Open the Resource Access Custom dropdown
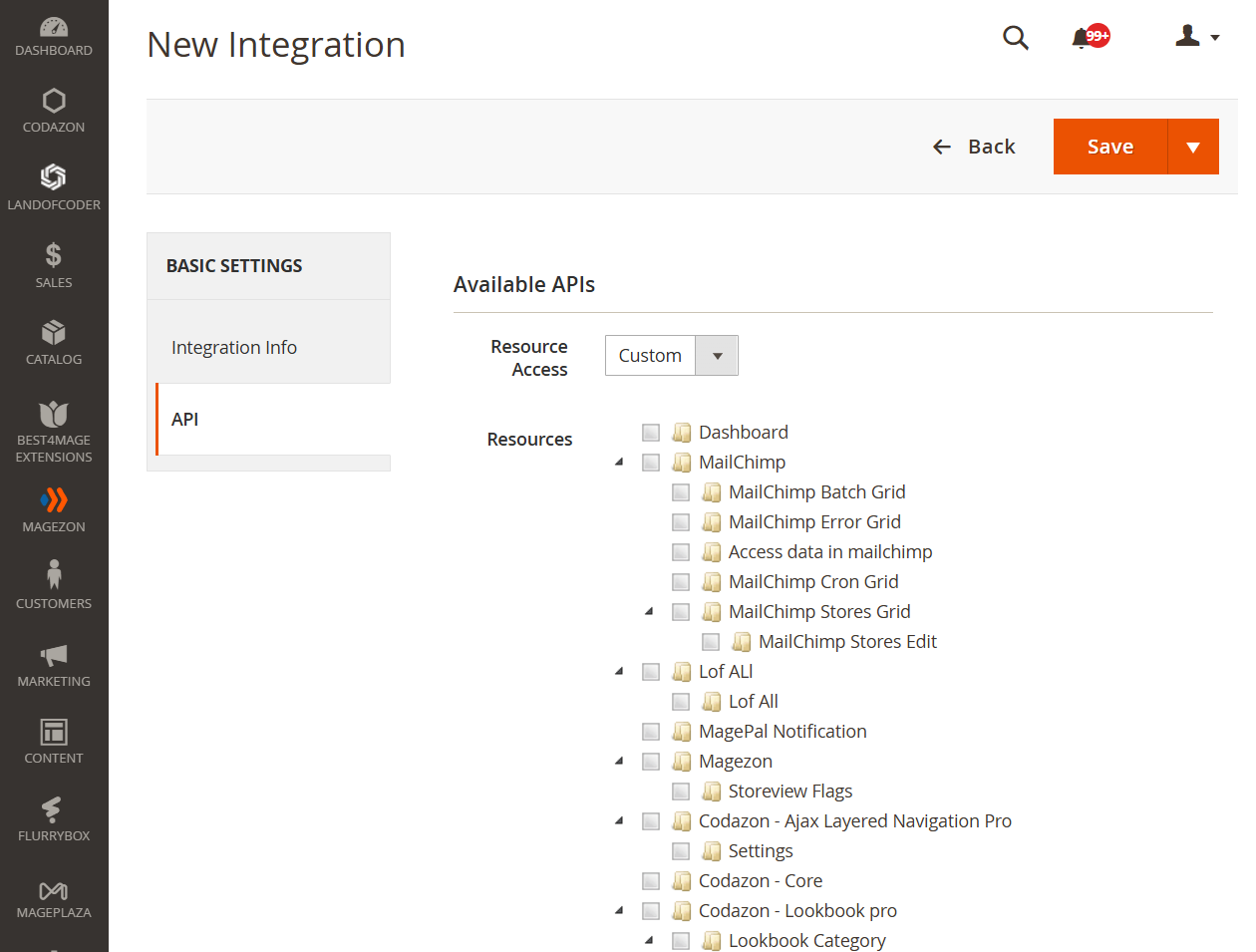This screenshot has height=952, width=1256. point(672,356)
